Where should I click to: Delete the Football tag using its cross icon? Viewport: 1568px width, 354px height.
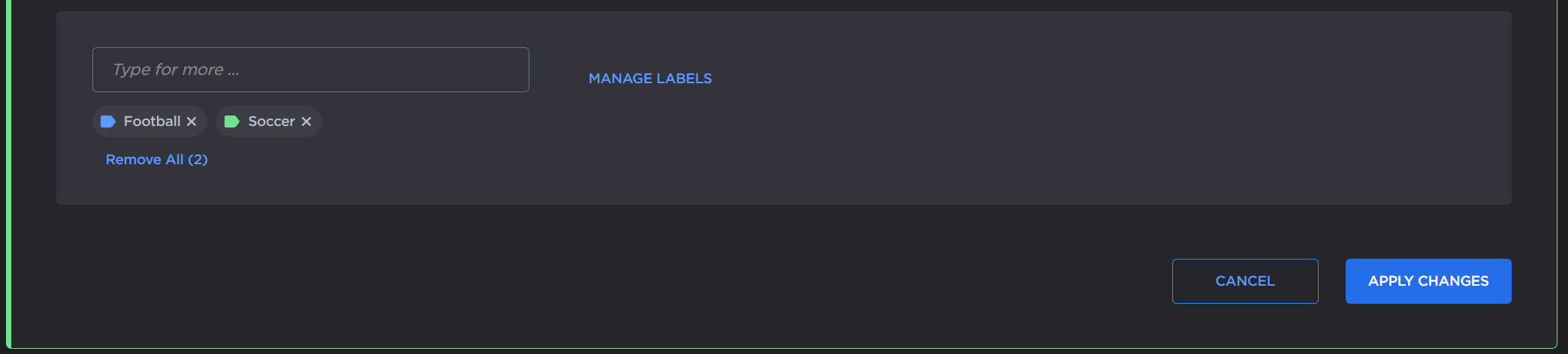[191, 121]
